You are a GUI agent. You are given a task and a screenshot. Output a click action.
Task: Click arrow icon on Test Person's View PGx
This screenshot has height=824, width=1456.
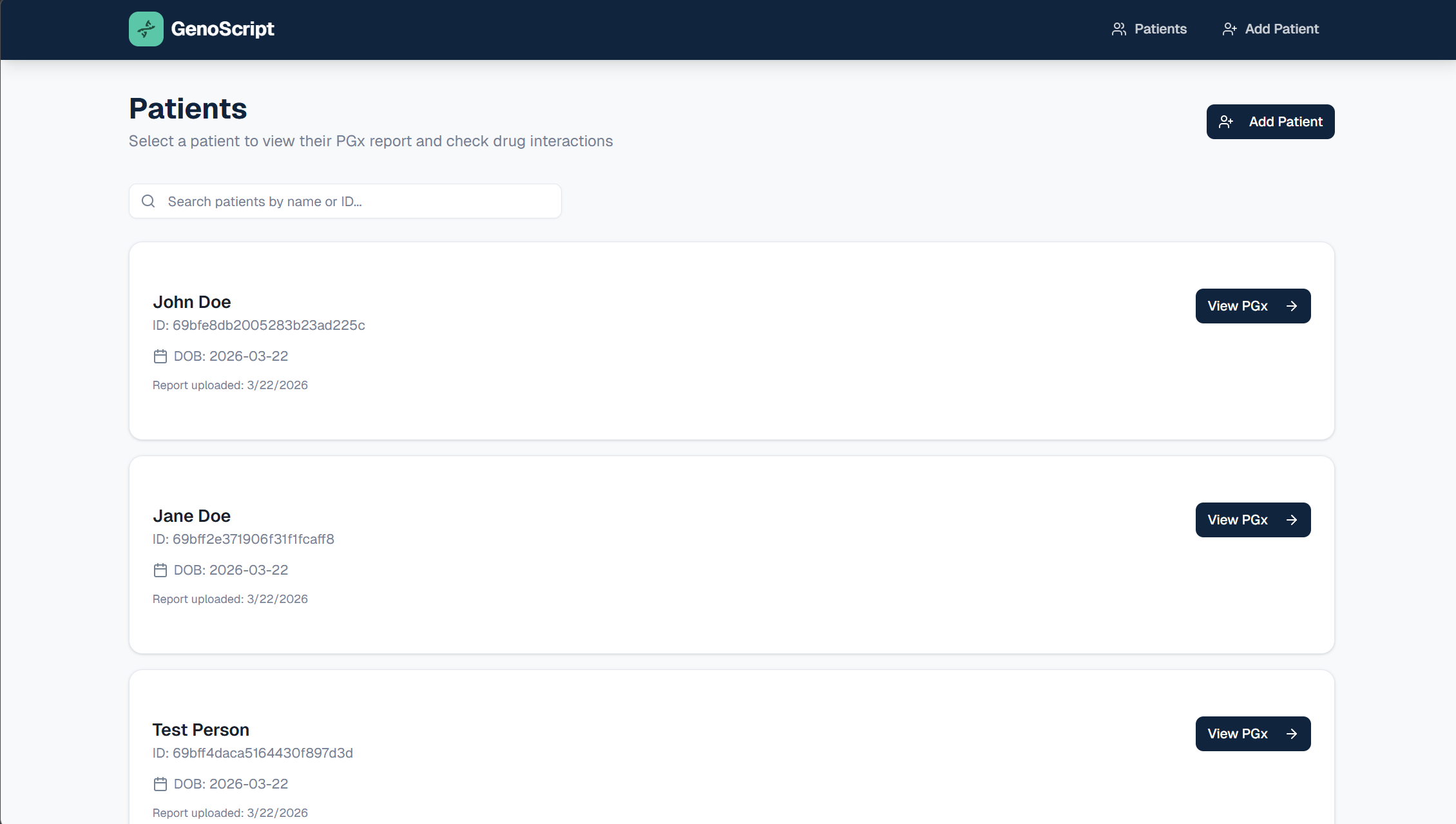click(x=1292, y=734)
